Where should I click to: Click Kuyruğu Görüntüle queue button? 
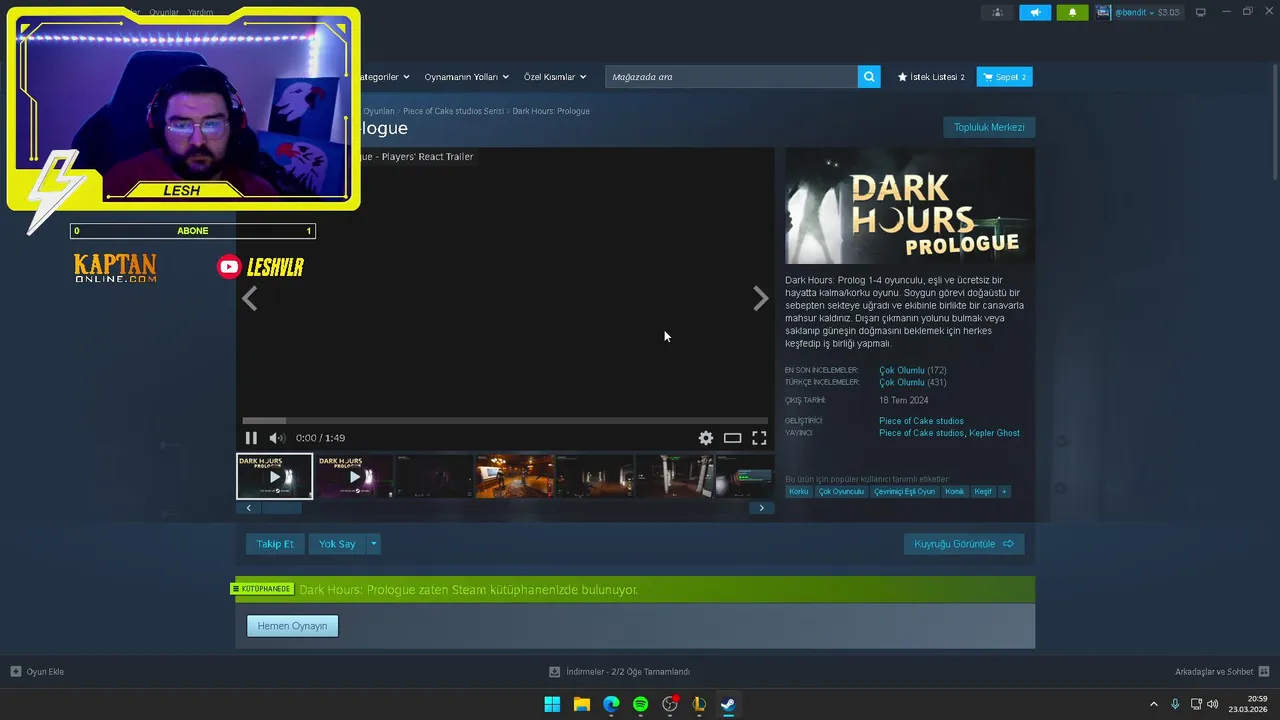[964, 544]
